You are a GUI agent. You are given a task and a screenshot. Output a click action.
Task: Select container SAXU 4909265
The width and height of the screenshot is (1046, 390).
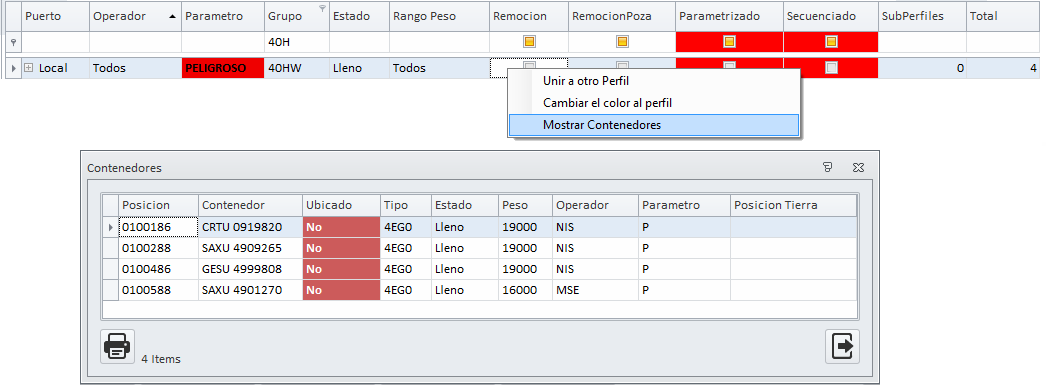[250, 248]
